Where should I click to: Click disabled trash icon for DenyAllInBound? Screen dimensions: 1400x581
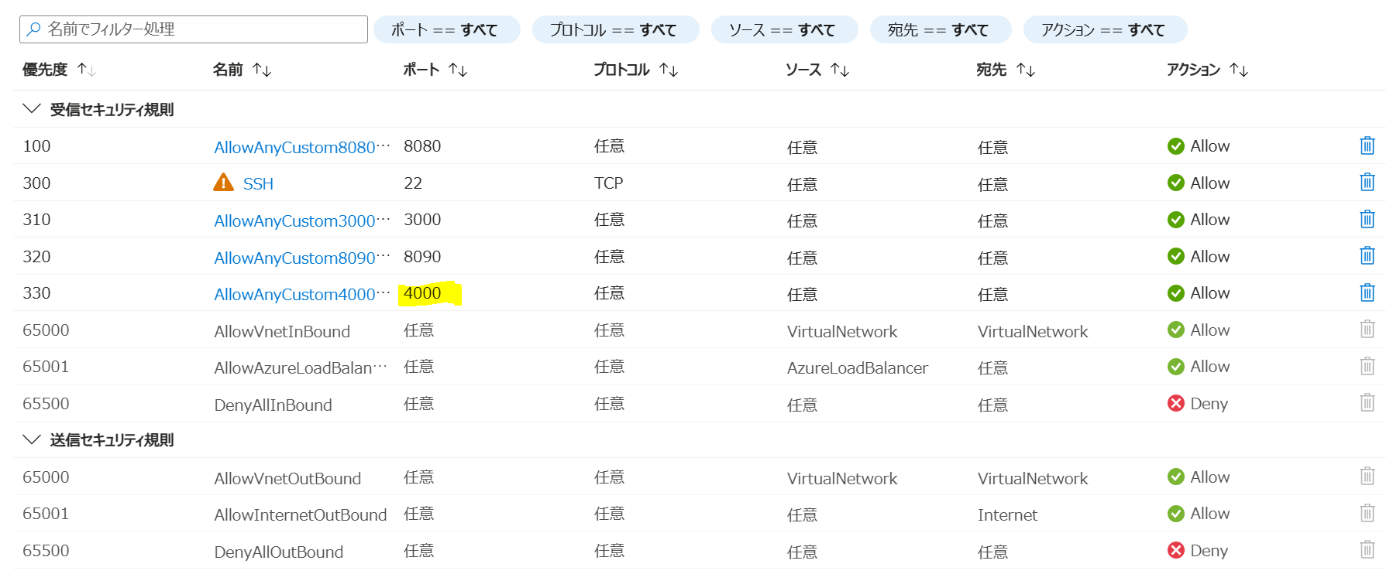point(1367,403)
